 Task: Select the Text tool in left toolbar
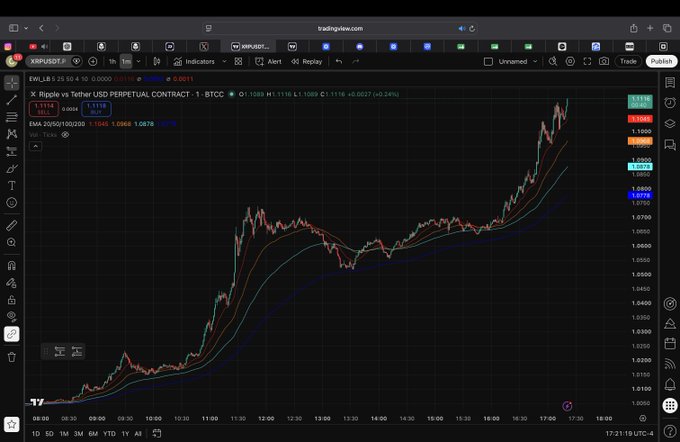12,186
